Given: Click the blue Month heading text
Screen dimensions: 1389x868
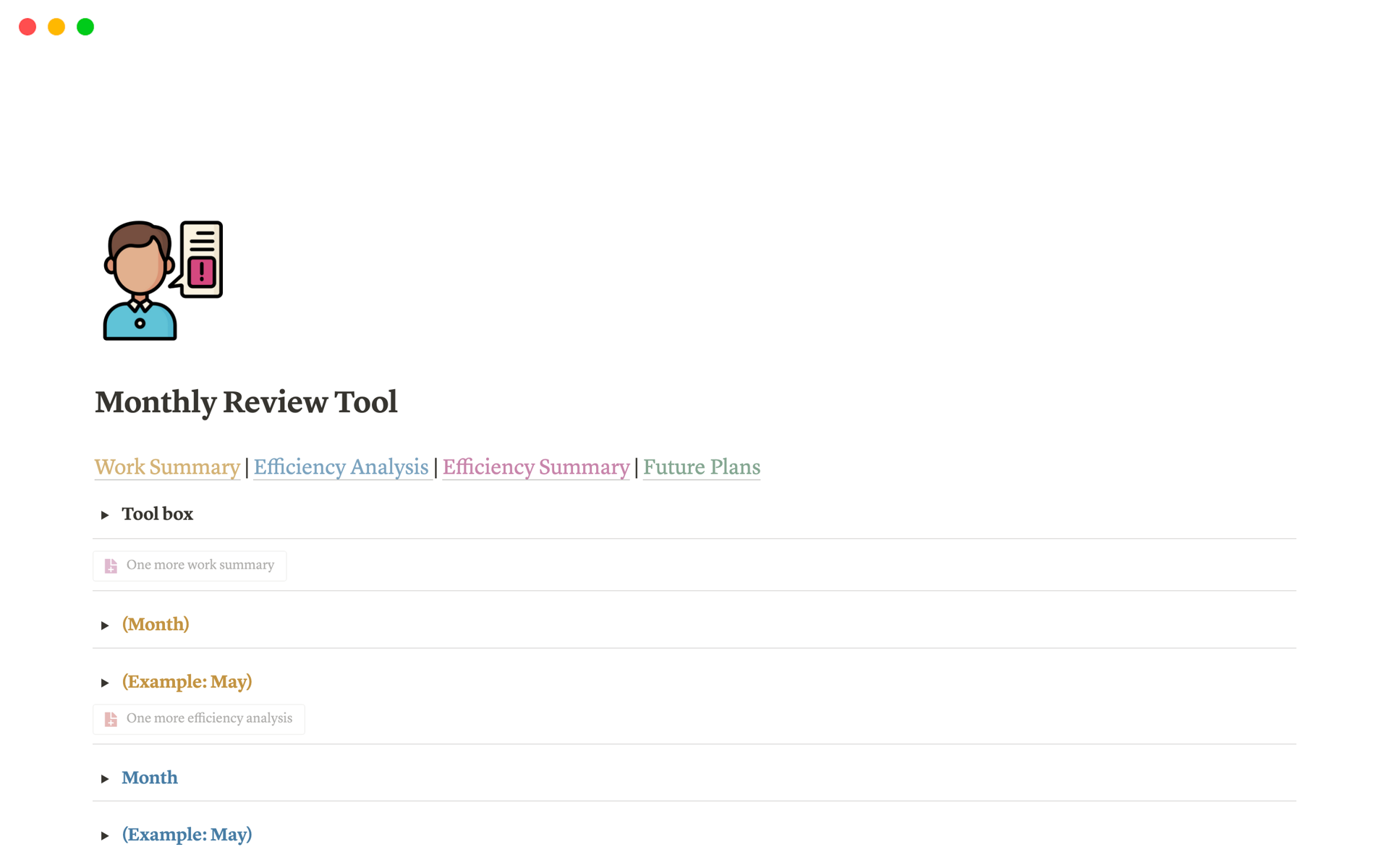Looking at the screenshot, I should click(x=150, y=778).
